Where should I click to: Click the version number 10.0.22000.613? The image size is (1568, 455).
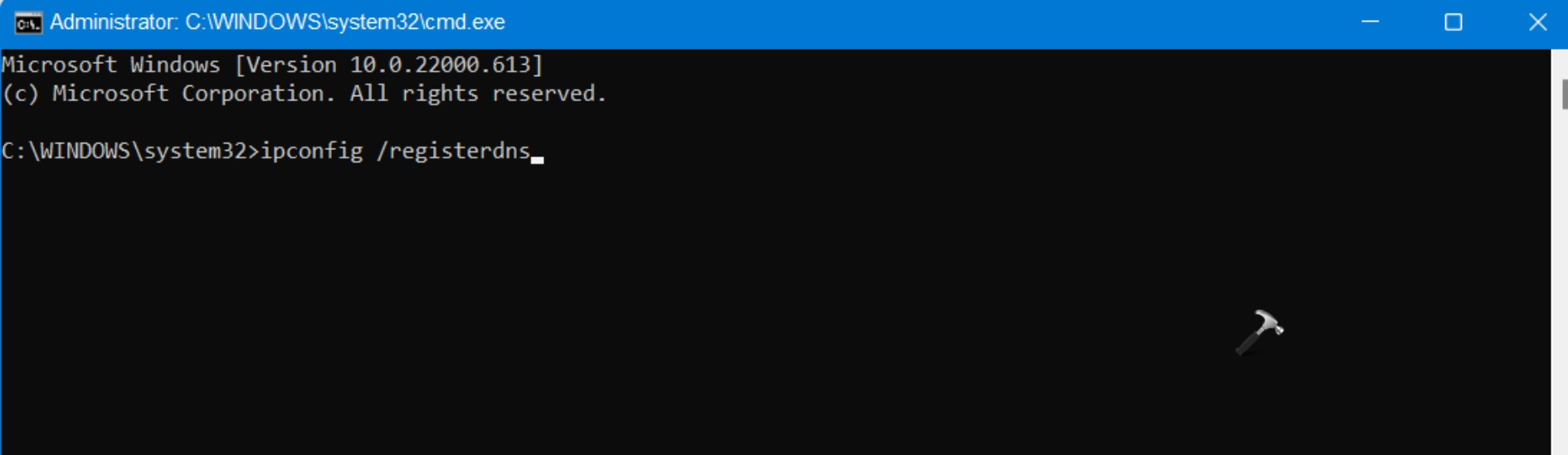tap(439, 65)
